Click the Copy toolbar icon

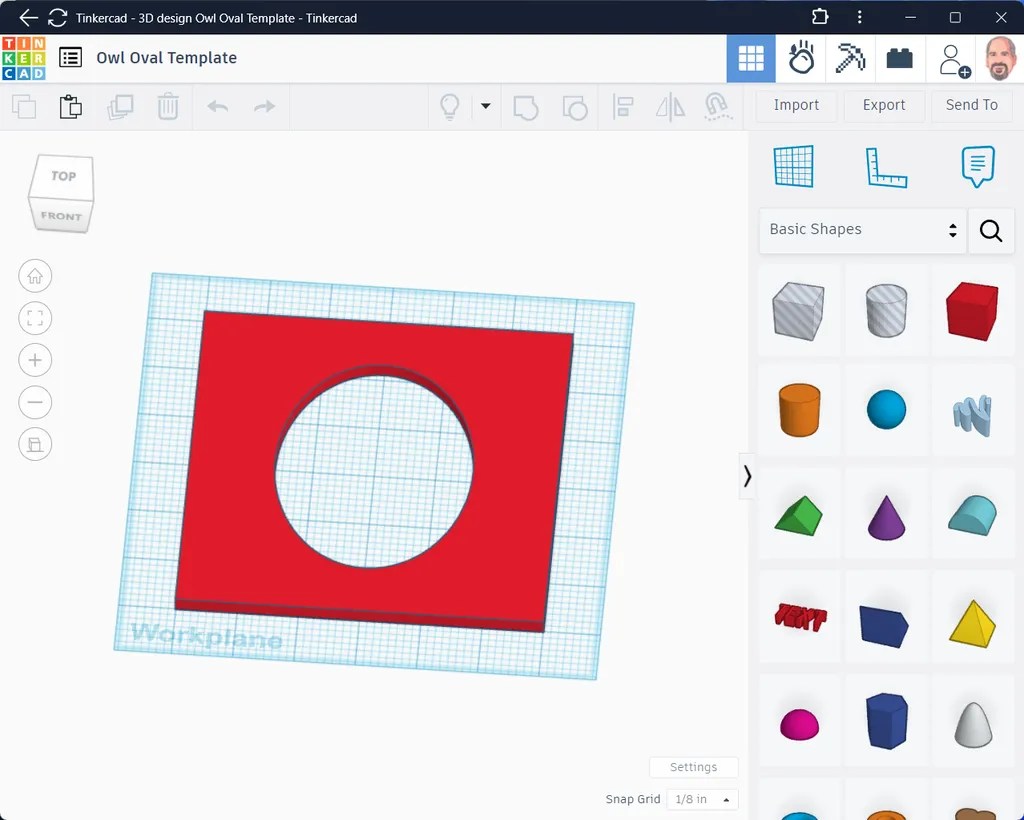pyautogui.click(x=24, y=106)
